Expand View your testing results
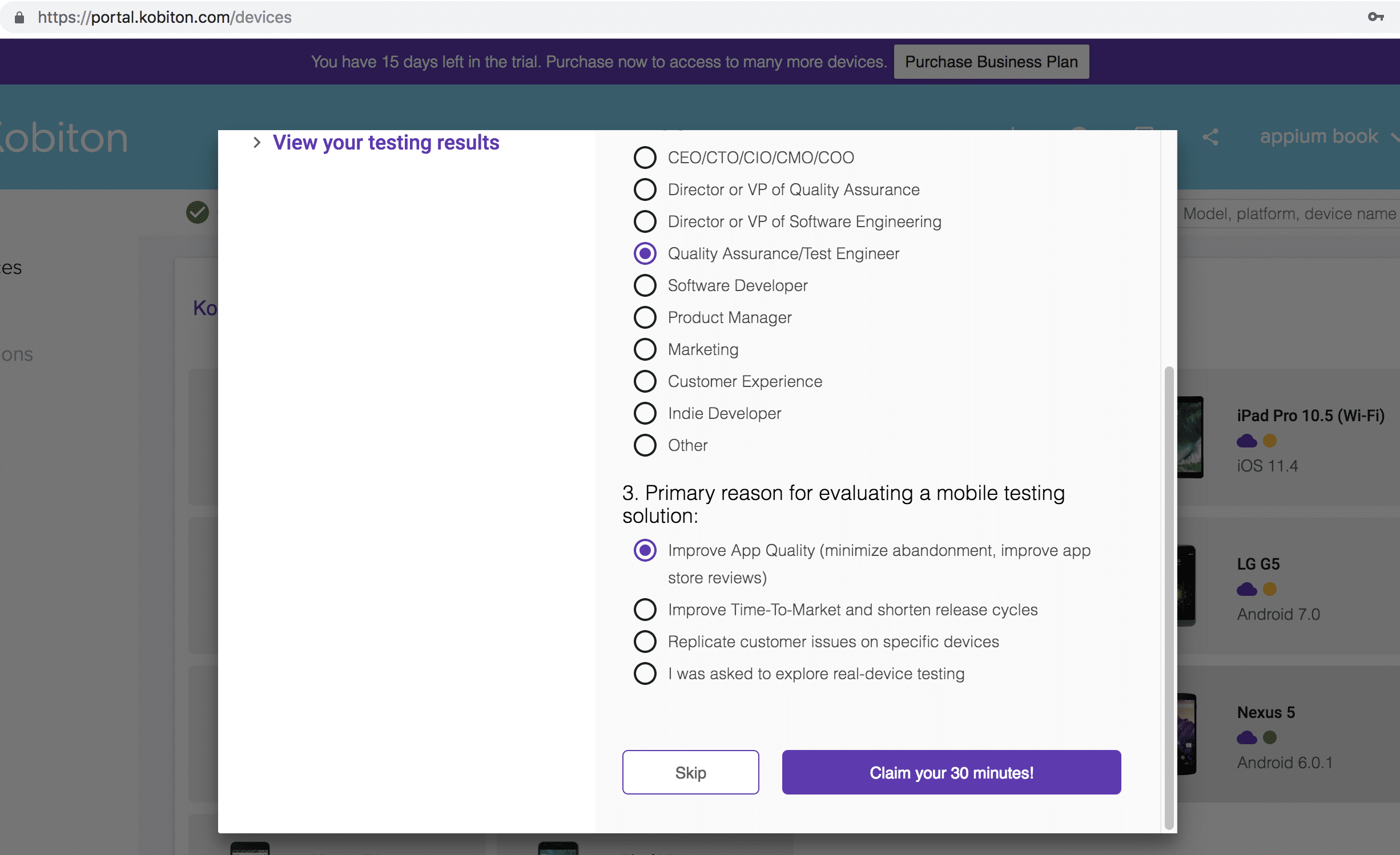The image size is (1400, 855). coord(385,143)
